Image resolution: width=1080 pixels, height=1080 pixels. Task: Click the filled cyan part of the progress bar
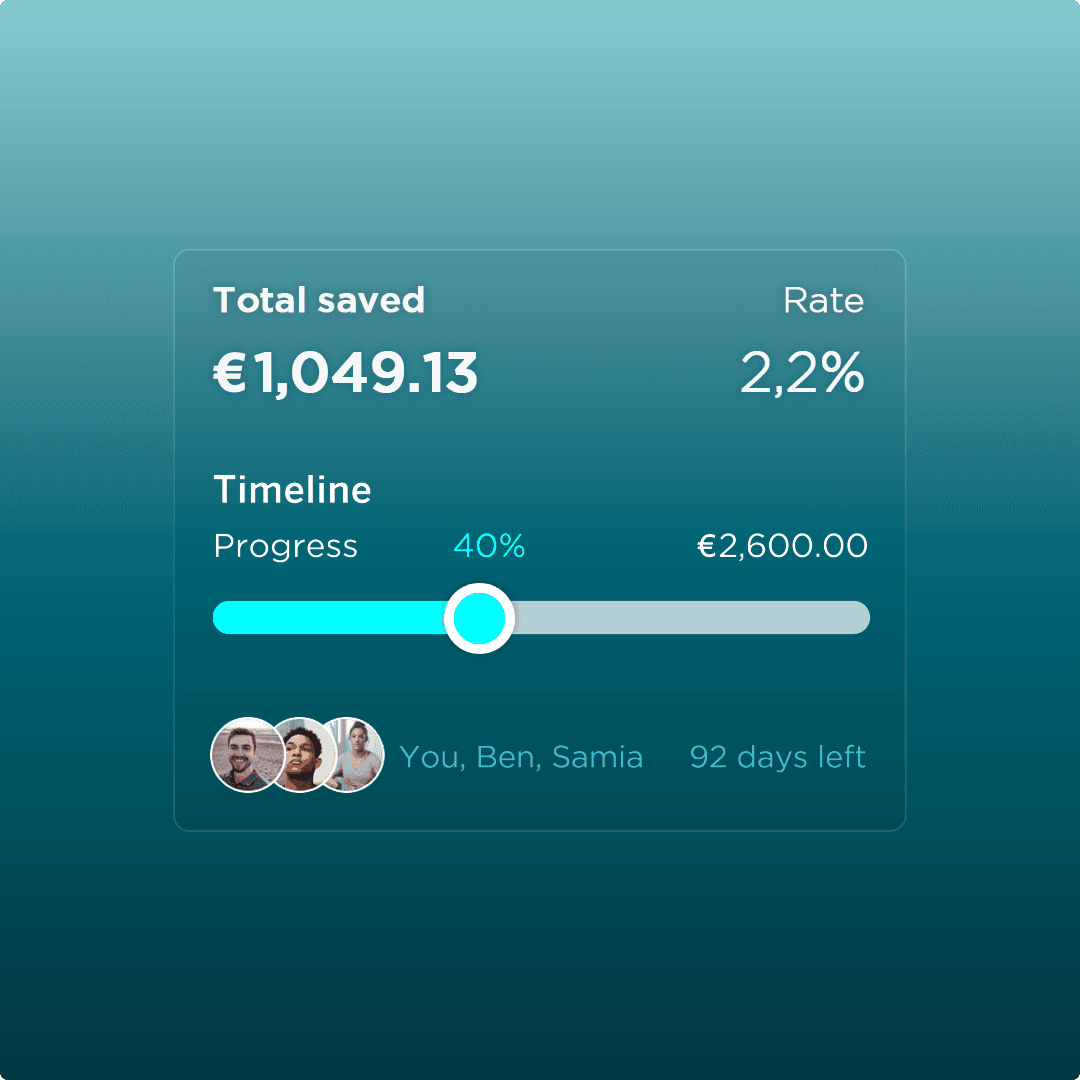(328, 618)
